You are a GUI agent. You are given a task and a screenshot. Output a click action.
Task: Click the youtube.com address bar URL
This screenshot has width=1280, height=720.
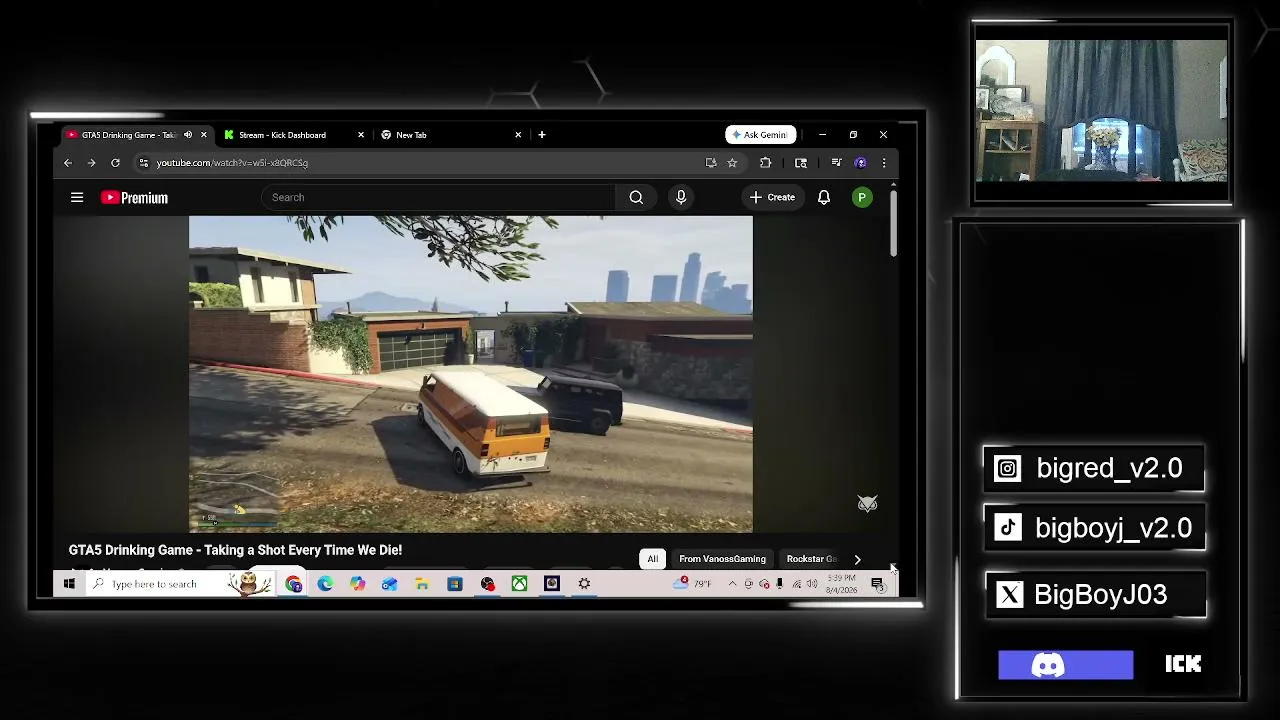232,163
